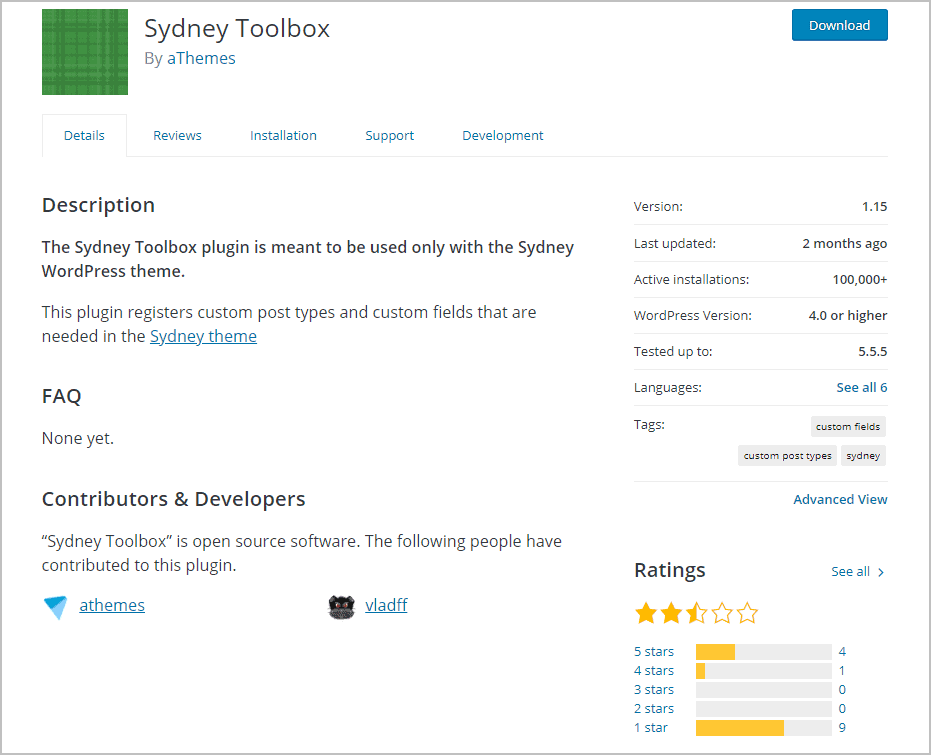The width and height of the screenshot is (931, 755).
Task: Open the 1 star reviews link
Action: (651, 728)
